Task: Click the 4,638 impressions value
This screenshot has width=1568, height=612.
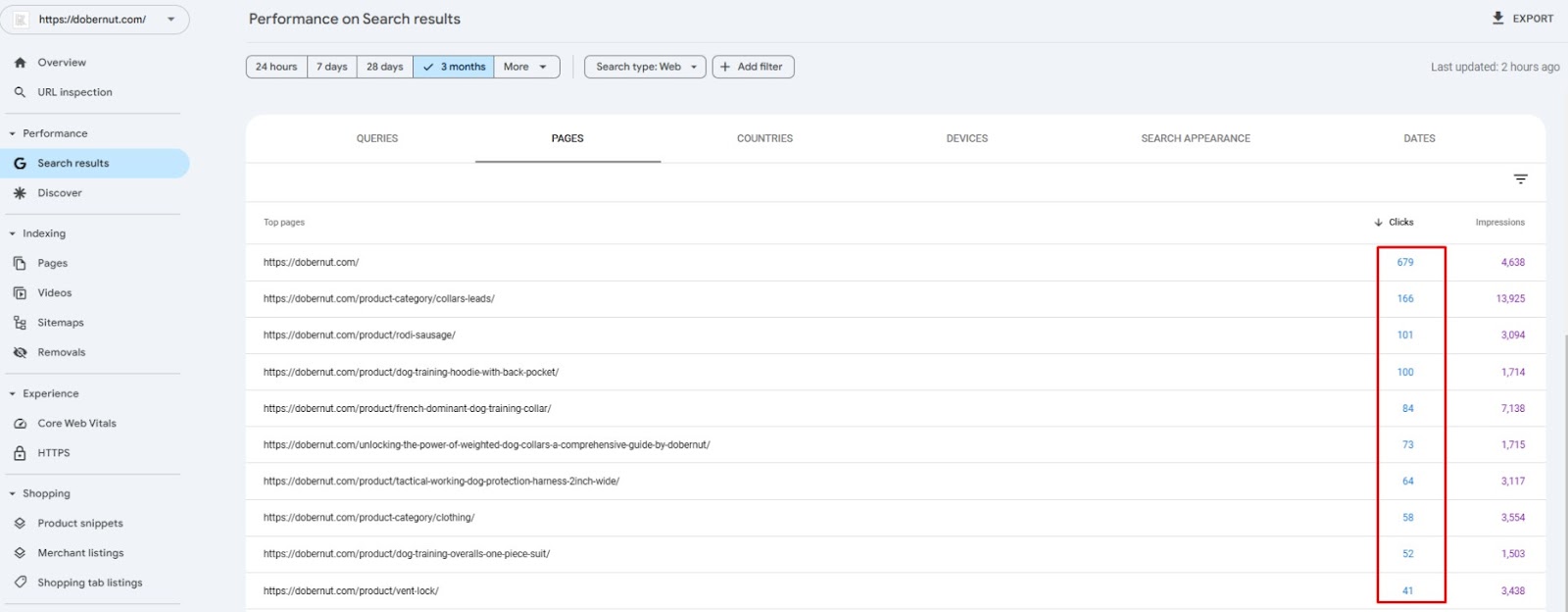Action: [x=1513, y=263]
